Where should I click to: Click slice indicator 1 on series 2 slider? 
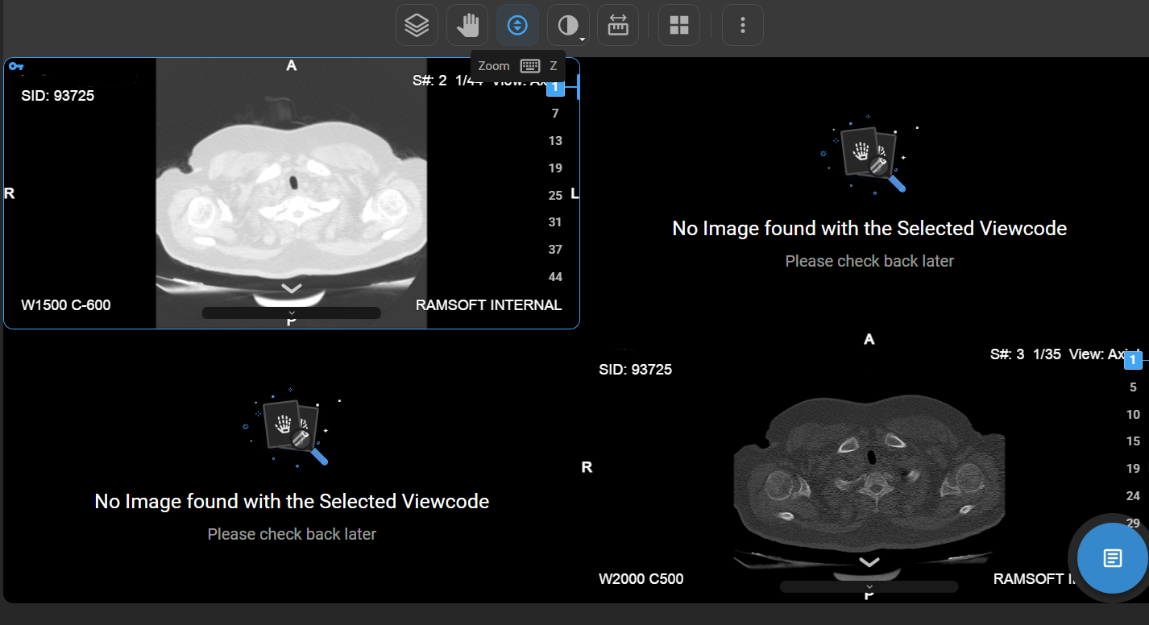[x=555, y=88]
